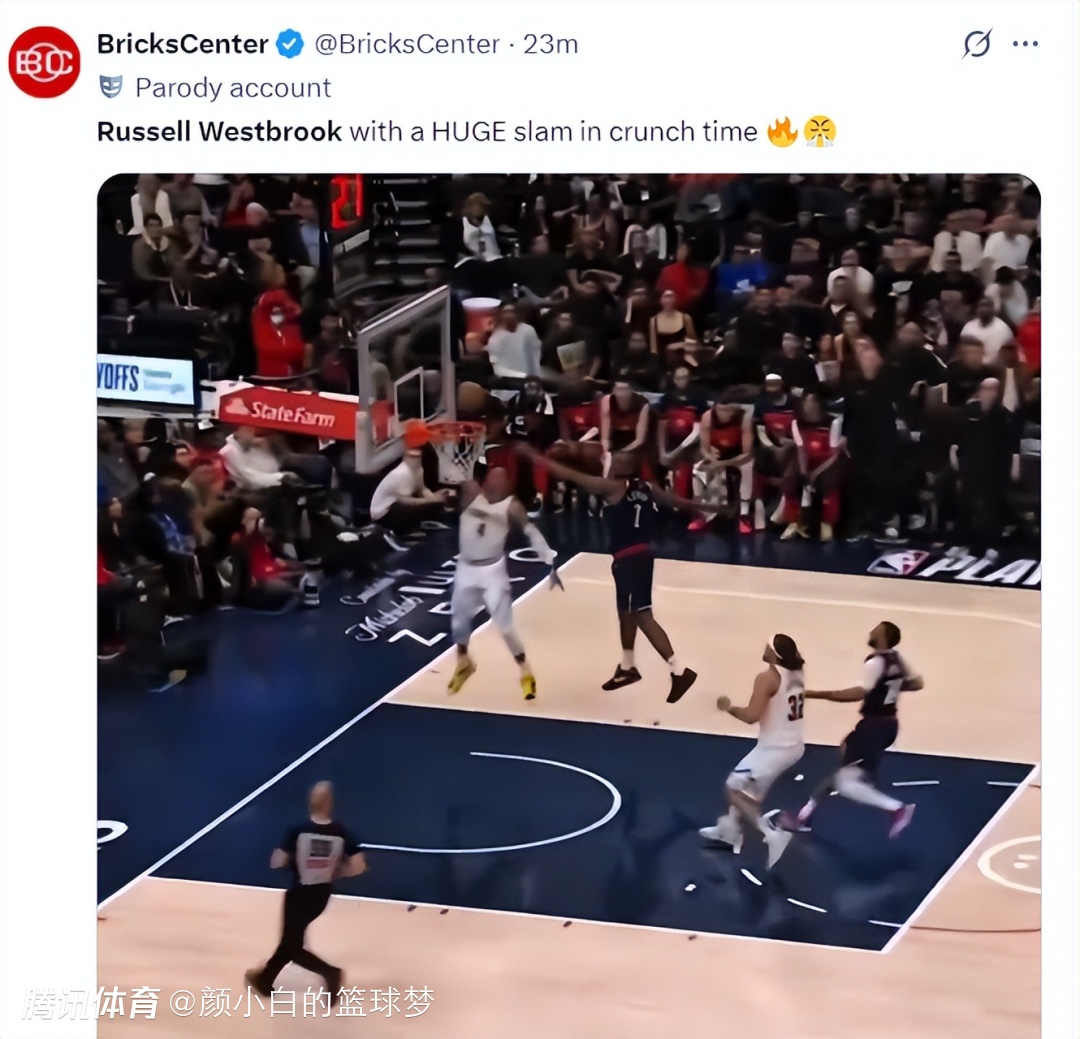Image resolution: width=1080 pixels, height=1039 pixels.
Task: Open the 23m post timestamp
Action: pyautogui.click(x=550, y=44)
